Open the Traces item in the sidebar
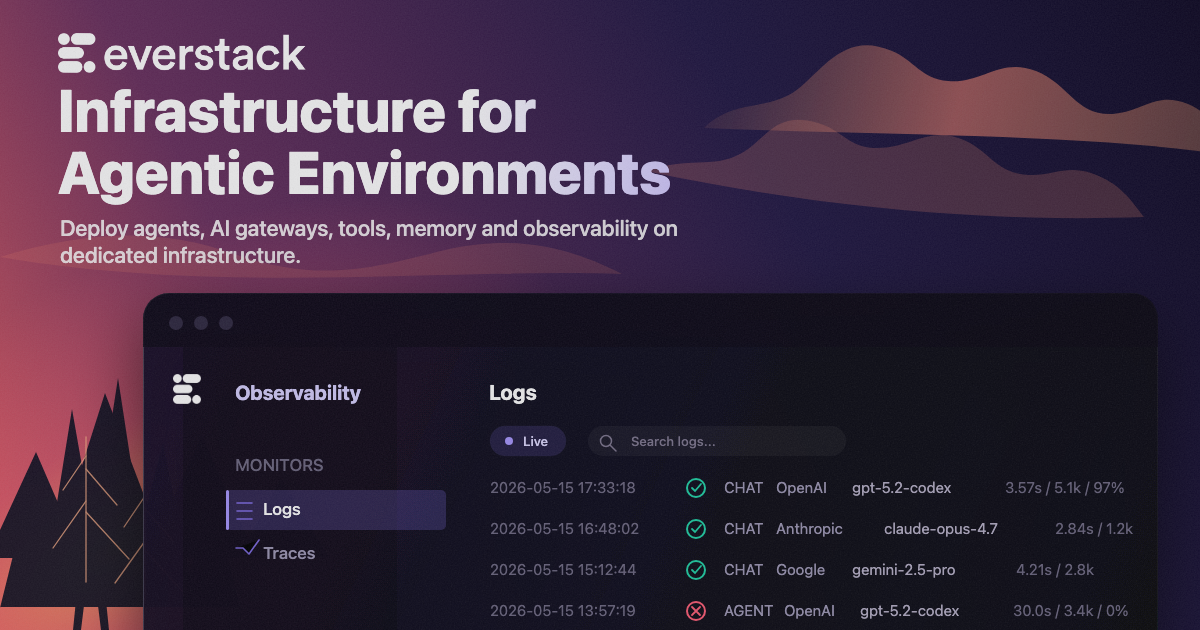The image size is (1200, 630). [x=289, y=553]
